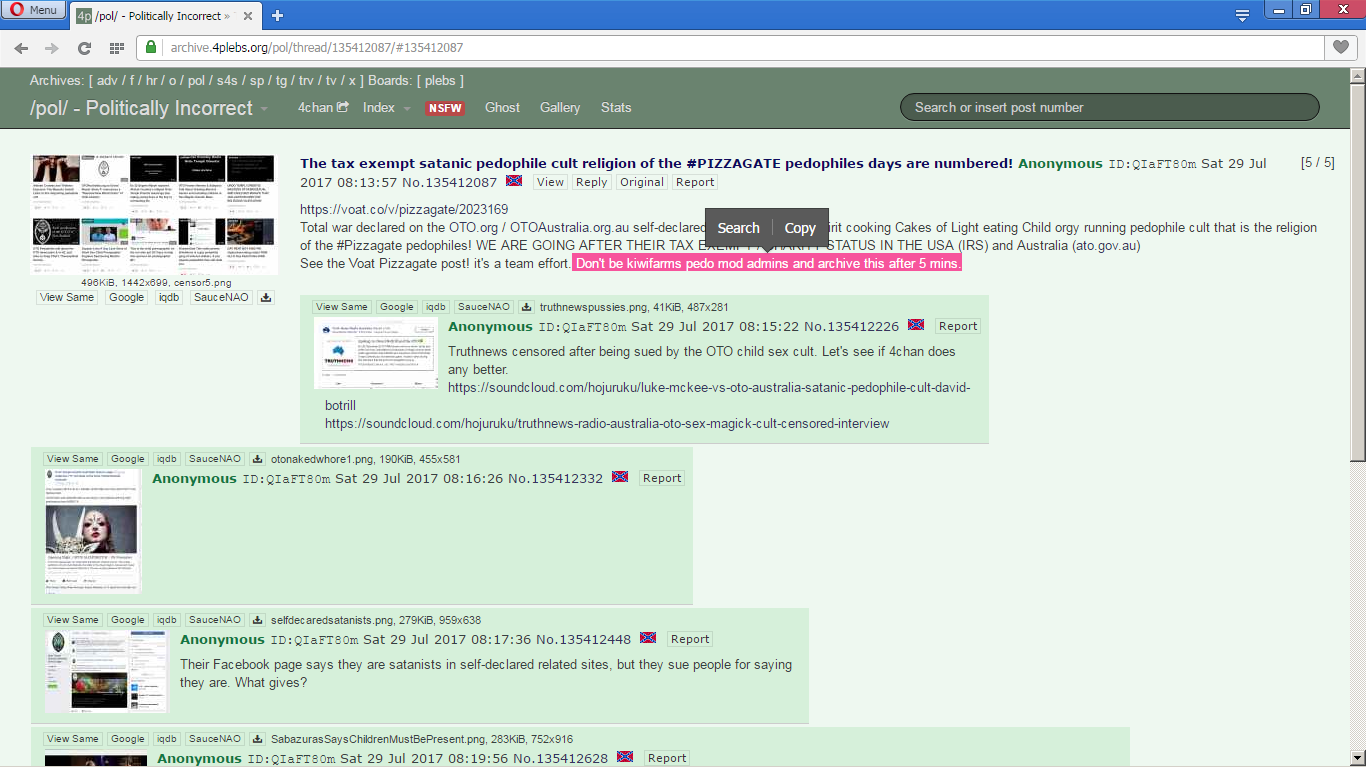Open a new browser tab
Image resolution: width=1366 pixels, height=768 pixels.
point(277,15)
